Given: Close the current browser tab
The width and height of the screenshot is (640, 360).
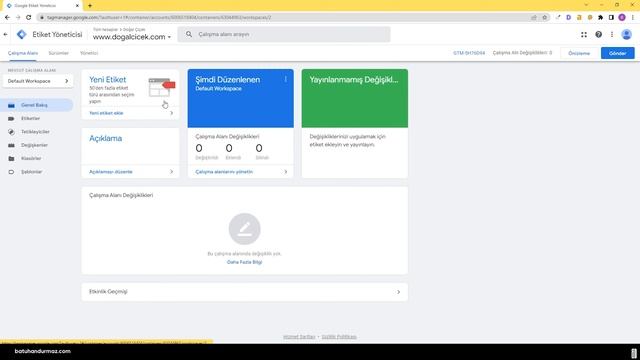Looking at the screenshot, I should coord(77,6).
